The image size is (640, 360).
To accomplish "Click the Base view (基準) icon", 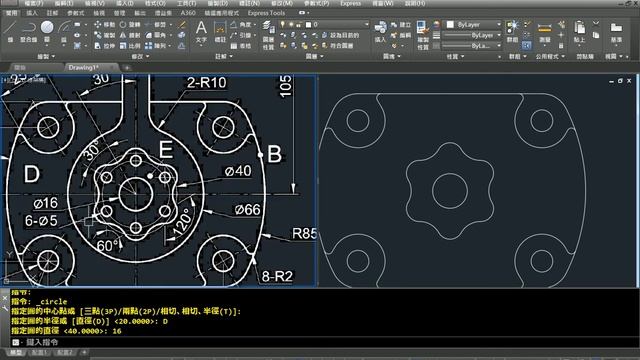I will 616,32.
